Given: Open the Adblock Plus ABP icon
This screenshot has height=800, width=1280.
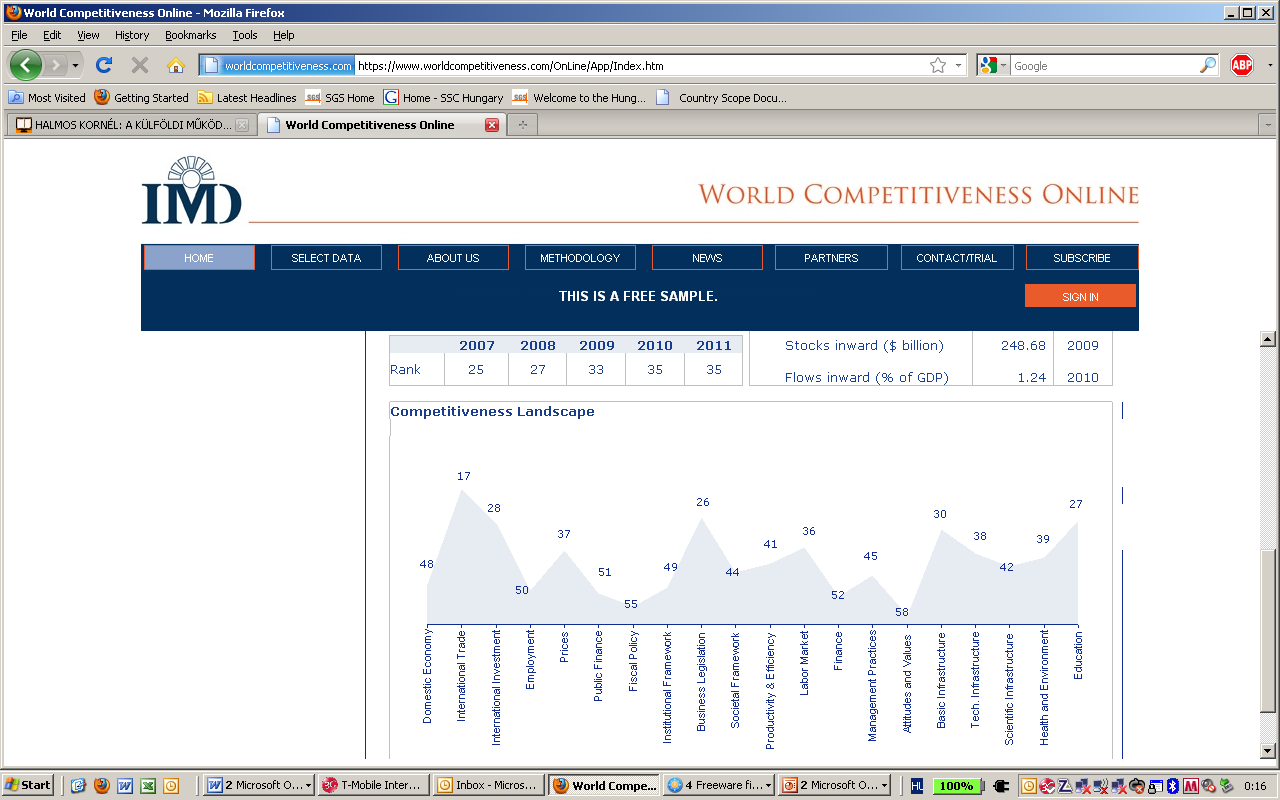Looking at the screenshot, I should [x=1242, y=65].
